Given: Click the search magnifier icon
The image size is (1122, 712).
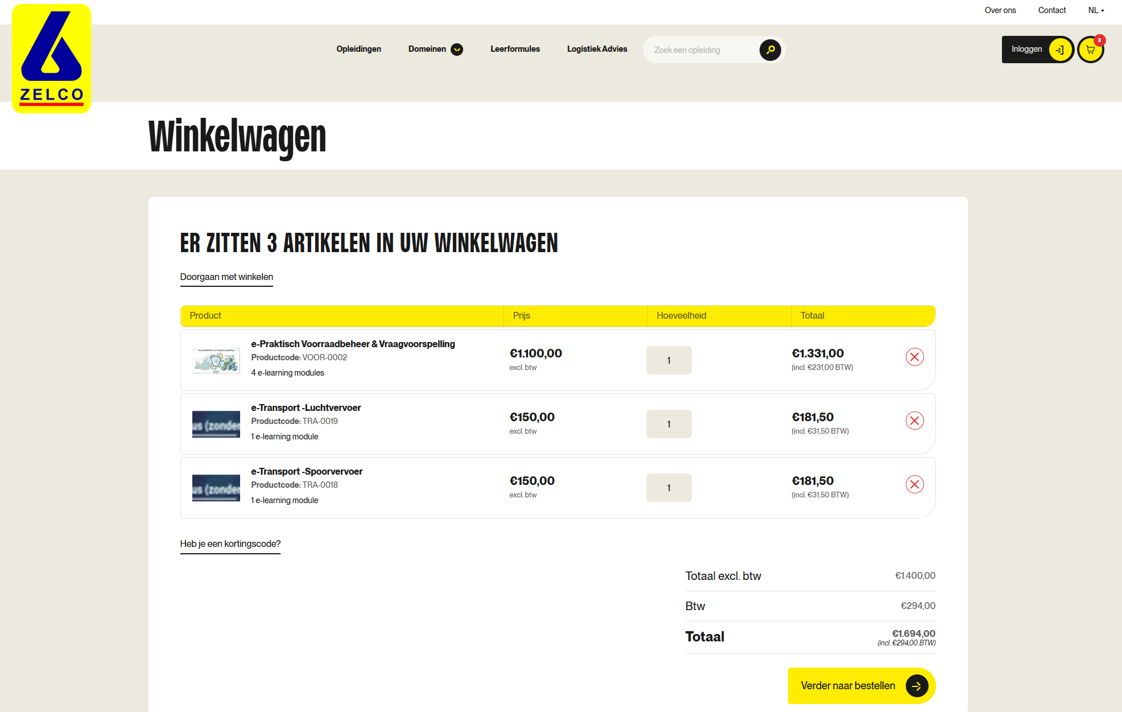Looking at the screenshot, I should tap(770, 50).
